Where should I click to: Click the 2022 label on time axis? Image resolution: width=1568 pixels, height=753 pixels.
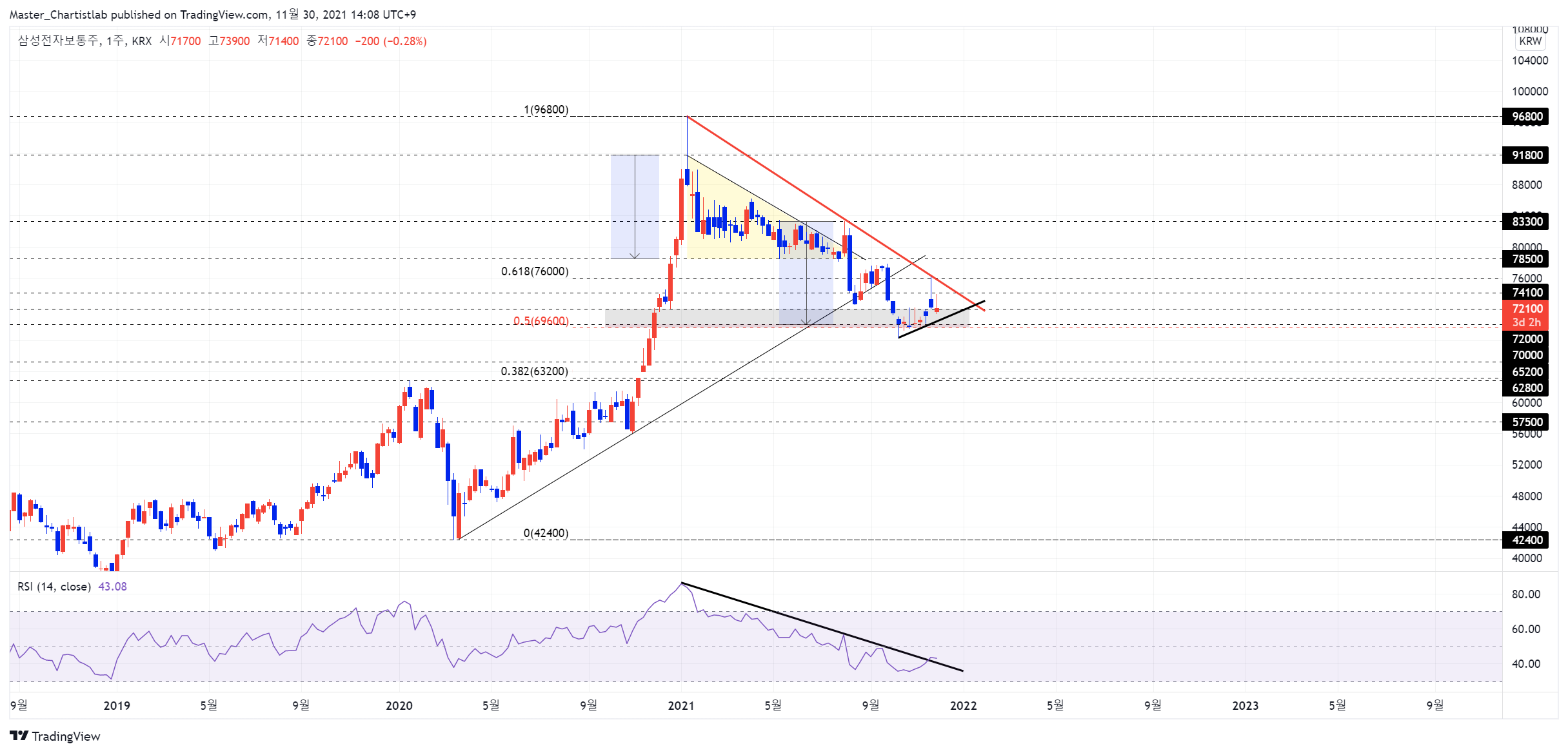(x=964, y=705)
